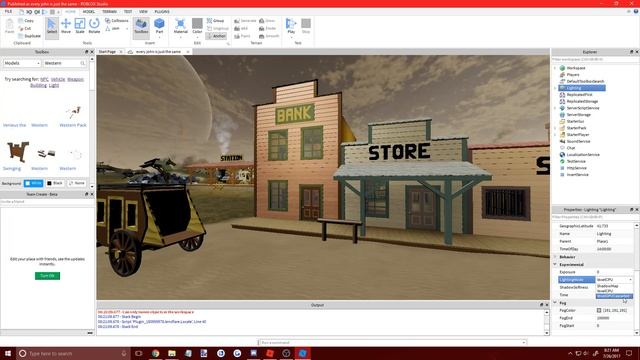Open the Models category dropdown in Toolbox
The width and height of the screenshot is (640, 360).
[22, 63]
